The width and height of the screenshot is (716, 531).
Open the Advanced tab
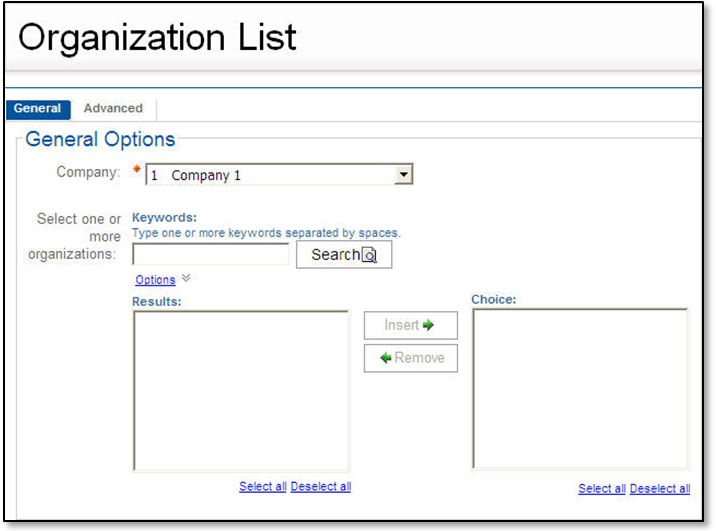pyautogui.click(x=113, y=109)
